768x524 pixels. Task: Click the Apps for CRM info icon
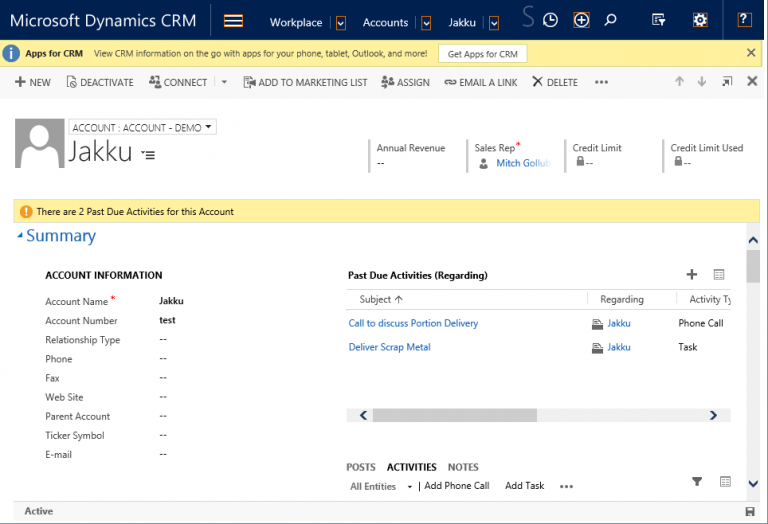coord(11,53)
